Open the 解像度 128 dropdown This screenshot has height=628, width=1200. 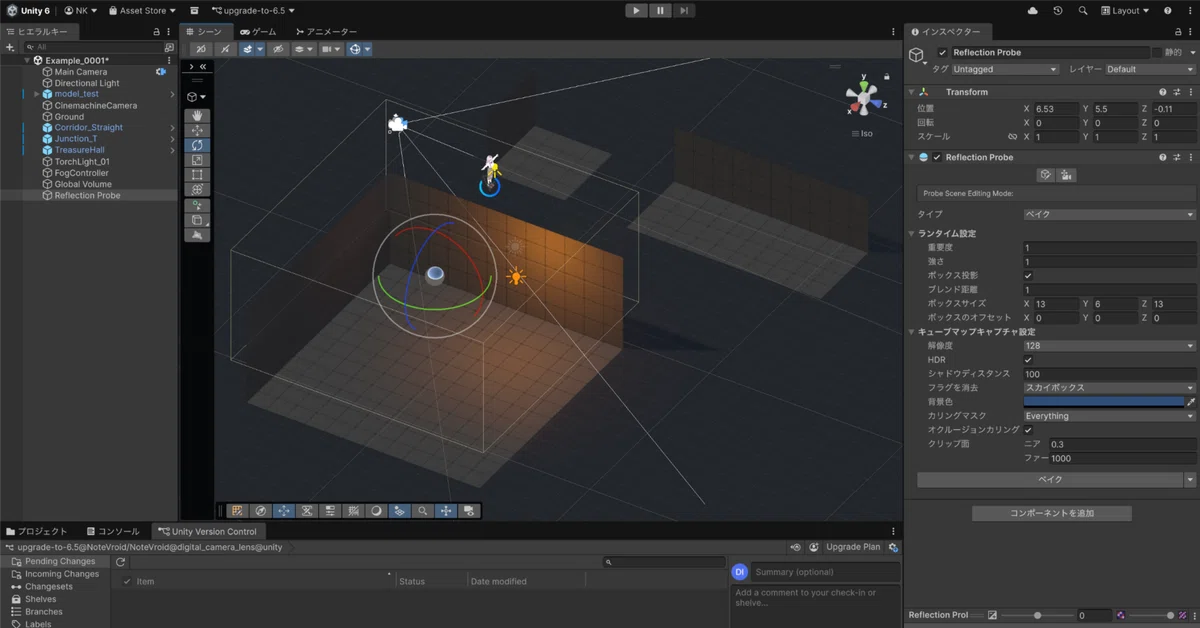pyautogui.click(x=1109, y=346)
